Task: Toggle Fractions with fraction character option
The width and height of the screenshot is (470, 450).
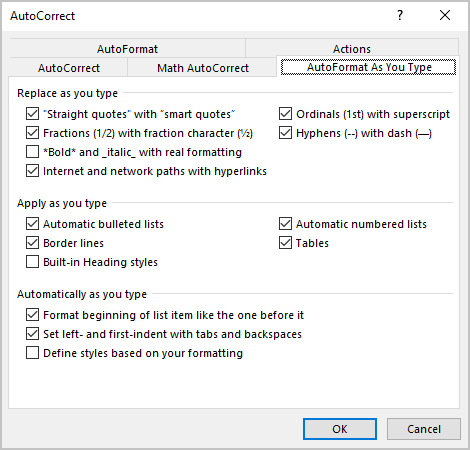Action: tap(32, 133)
